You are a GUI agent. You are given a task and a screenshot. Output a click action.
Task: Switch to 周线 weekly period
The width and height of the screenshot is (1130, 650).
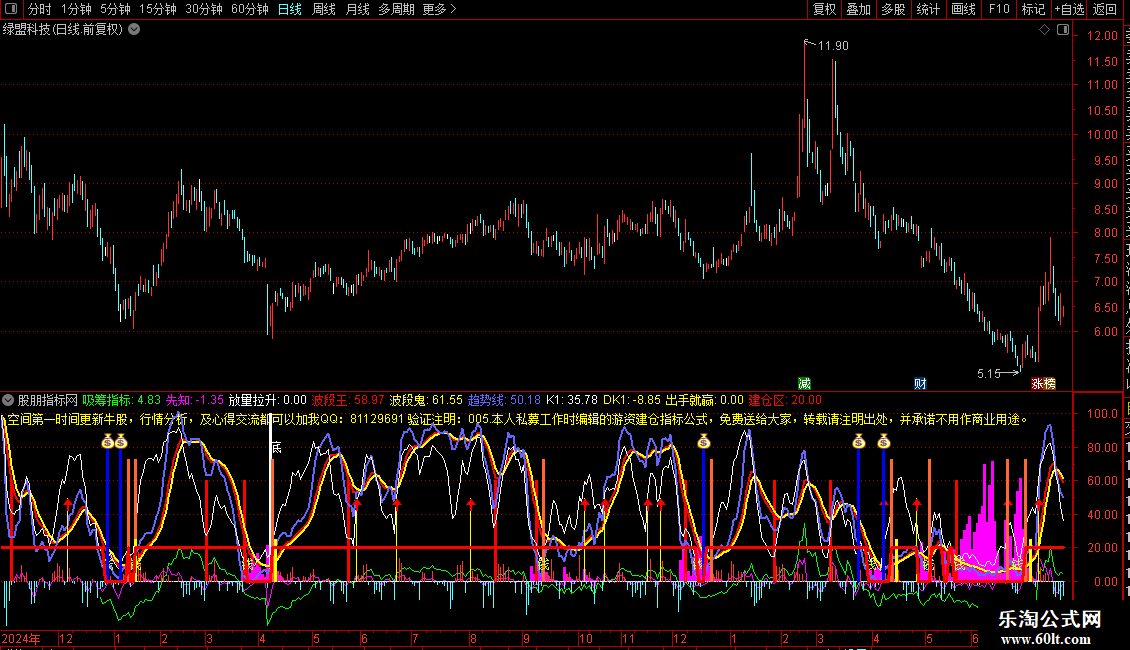(324, 9)
